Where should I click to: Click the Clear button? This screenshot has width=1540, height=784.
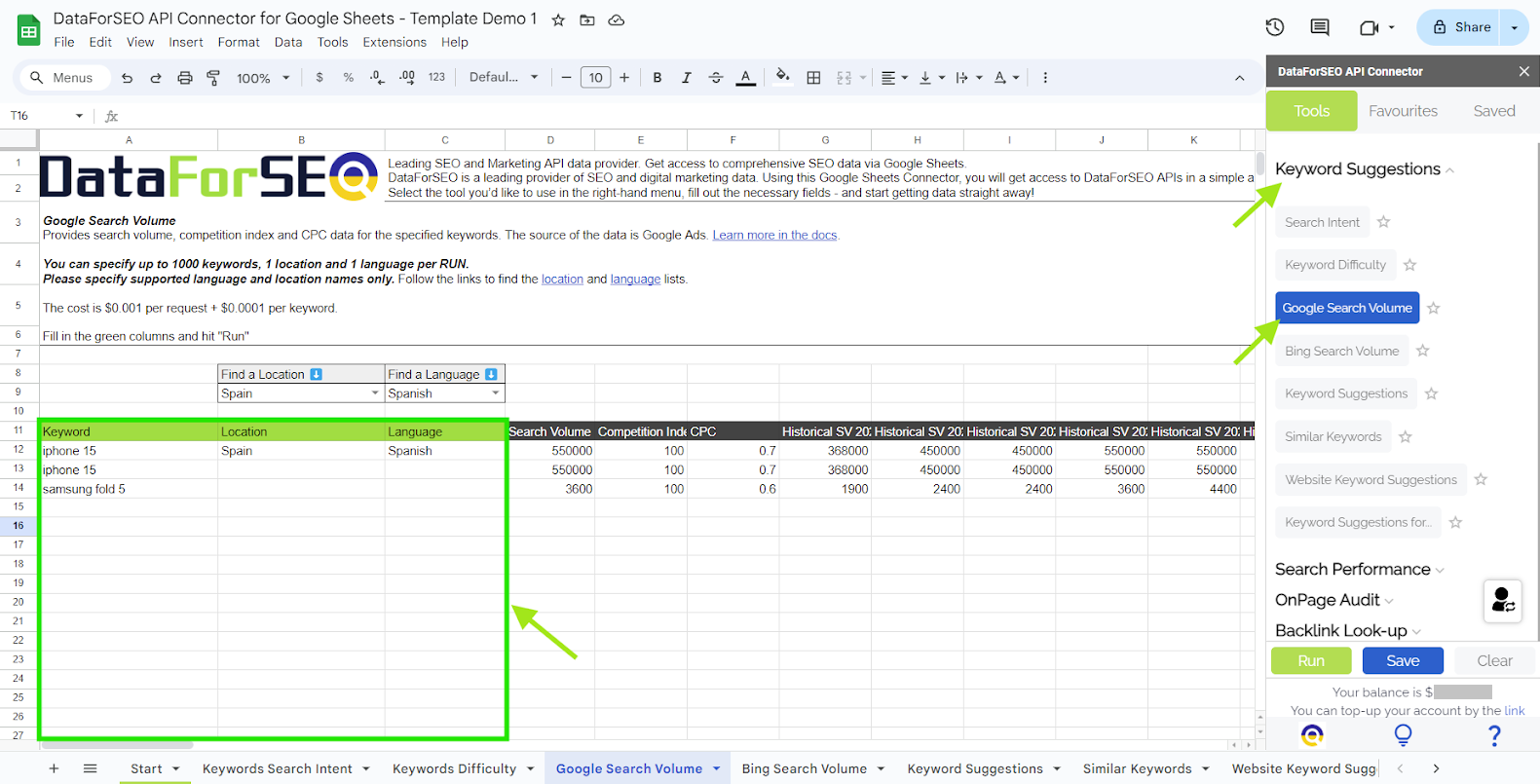(1494, 660)
